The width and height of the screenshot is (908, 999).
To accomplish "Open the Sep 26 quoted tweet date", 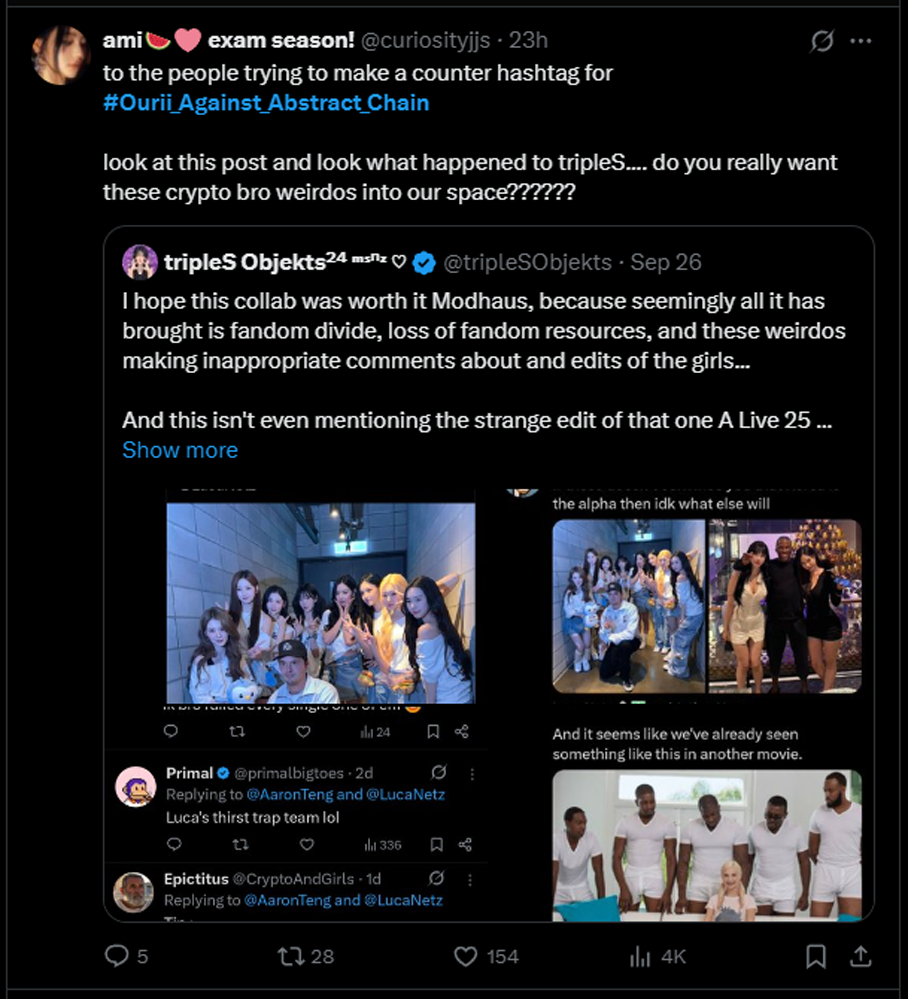I will (666, 262).
